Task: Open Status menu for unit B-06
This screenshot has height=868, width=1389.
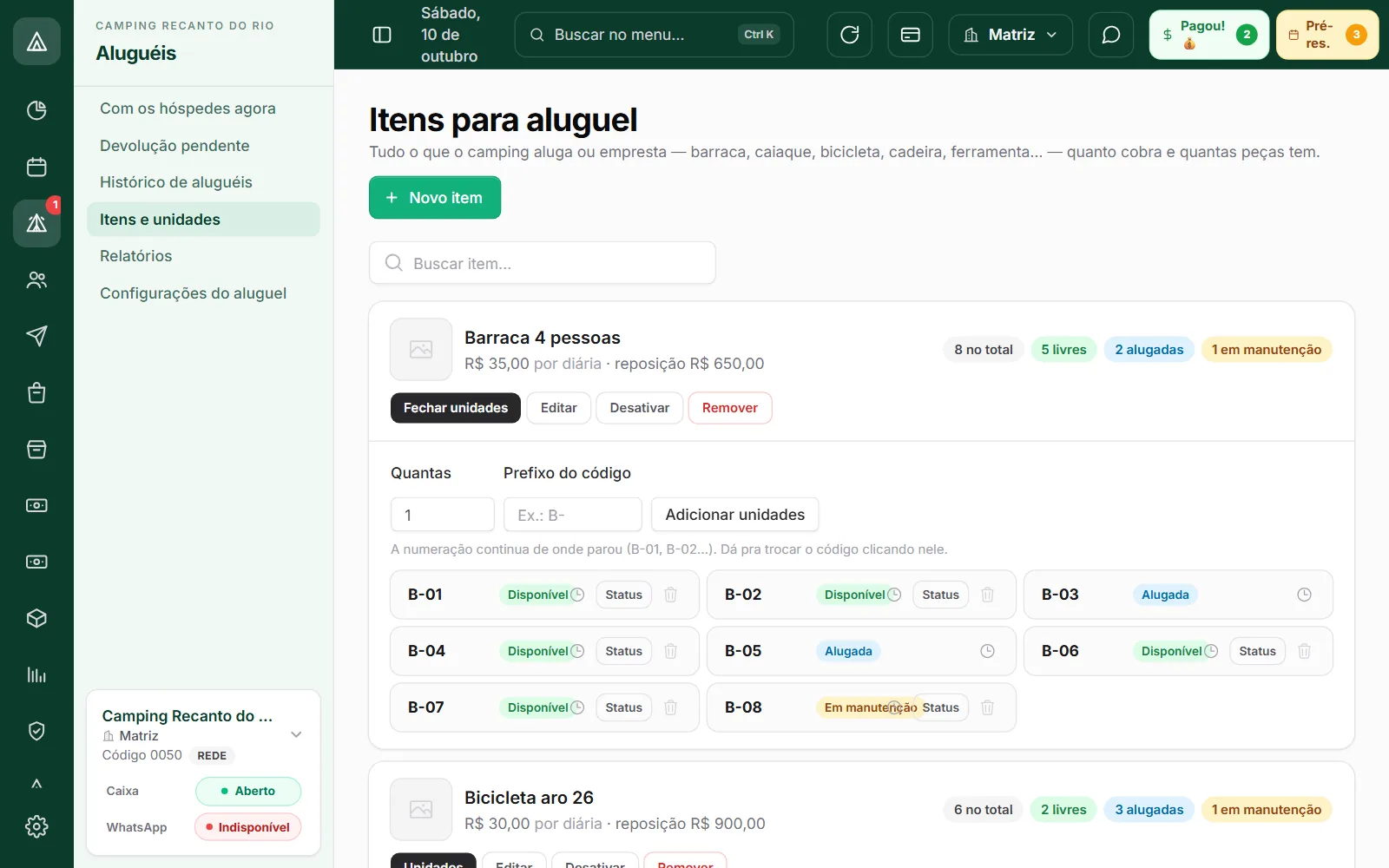Action: (x=1257, y=651)
